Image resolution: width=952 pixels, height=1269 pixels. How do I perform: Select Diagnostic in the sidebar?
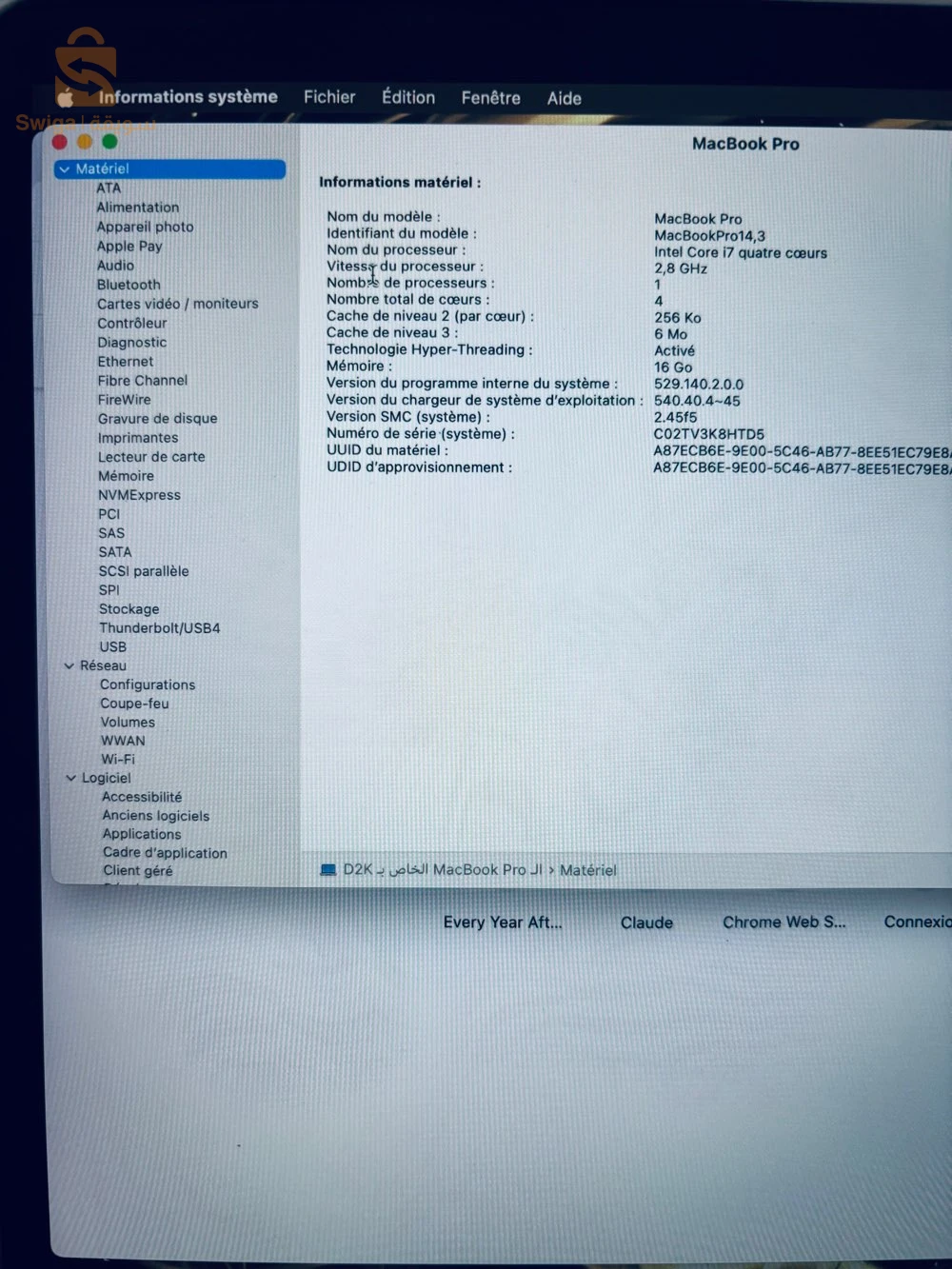pyautogui.click(x=132, y=343)
